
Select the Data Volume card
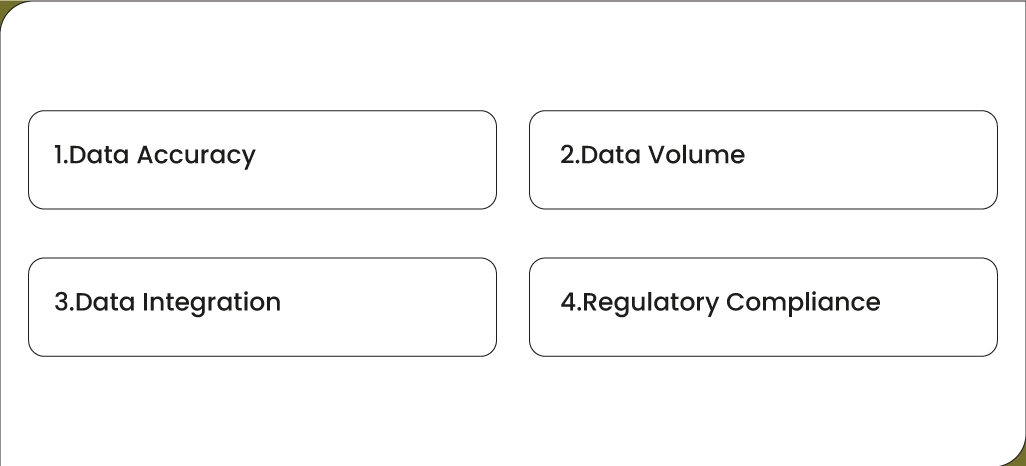click(x=763, y=160)
